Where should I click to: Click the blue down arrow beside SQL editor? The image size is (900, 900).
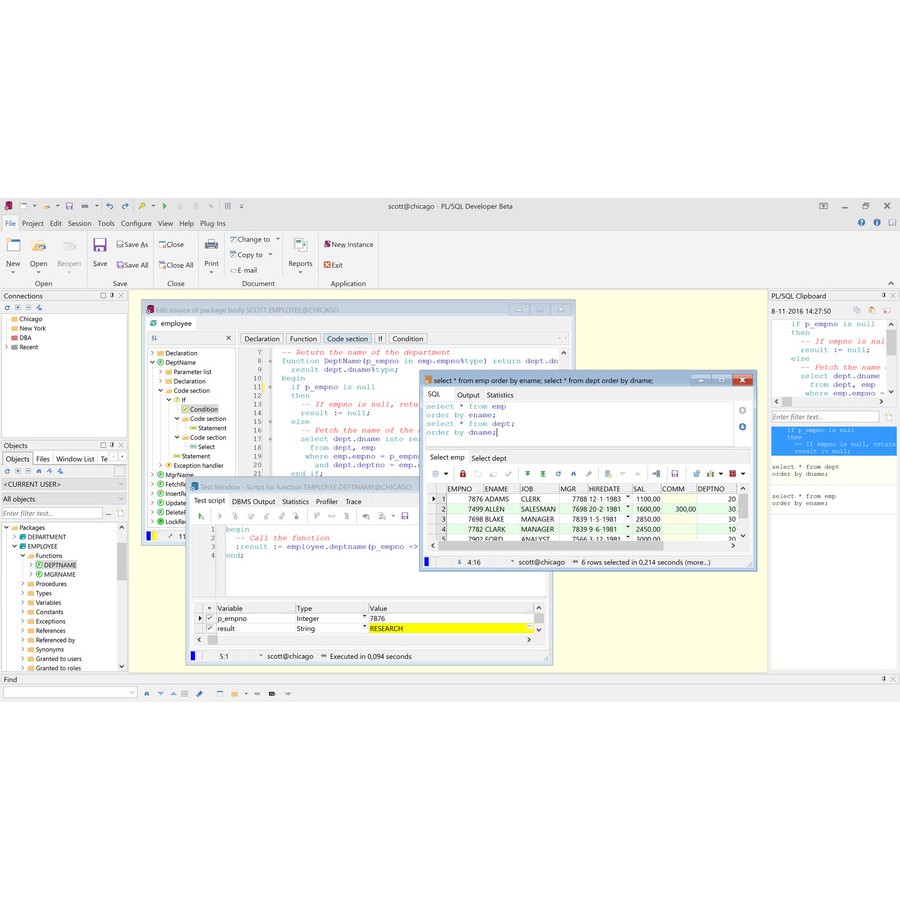742,427
